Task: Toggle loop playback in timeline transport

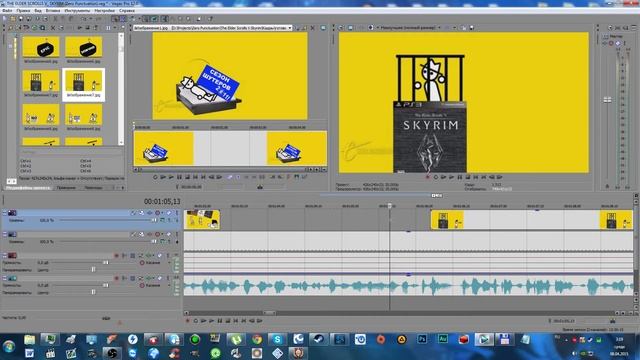Action: pos(196,321)
